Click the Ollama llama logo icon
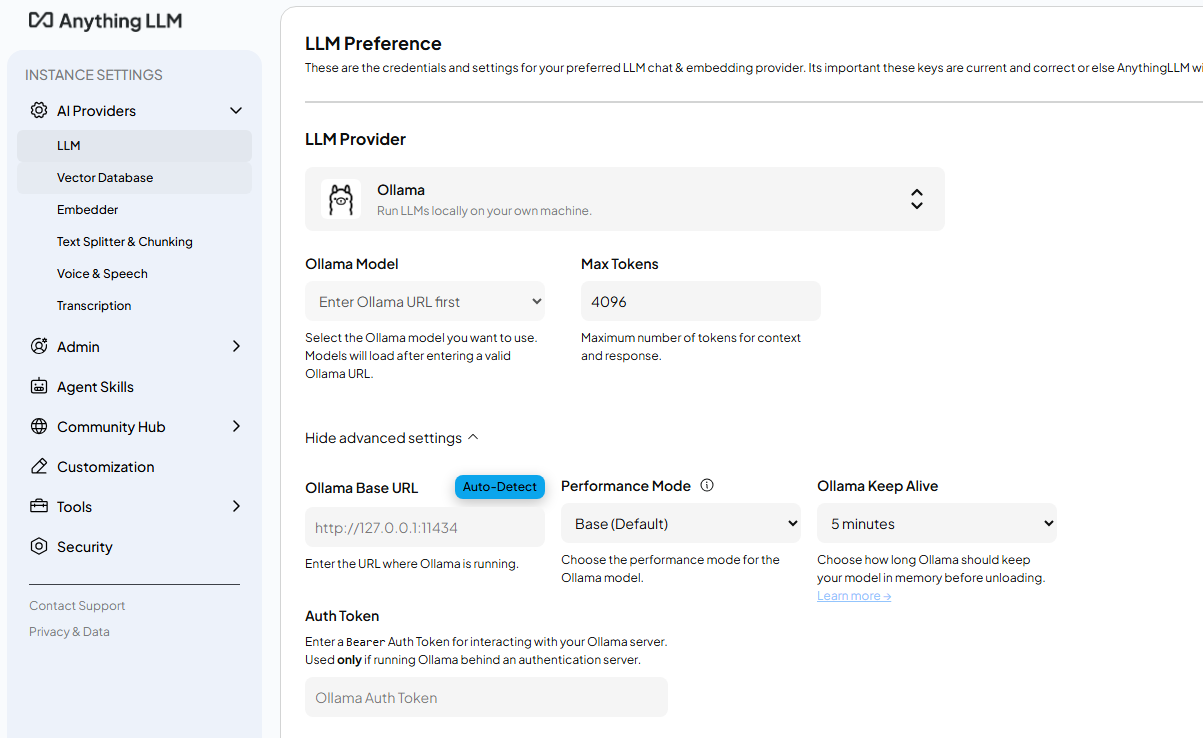 coord(341,199)
